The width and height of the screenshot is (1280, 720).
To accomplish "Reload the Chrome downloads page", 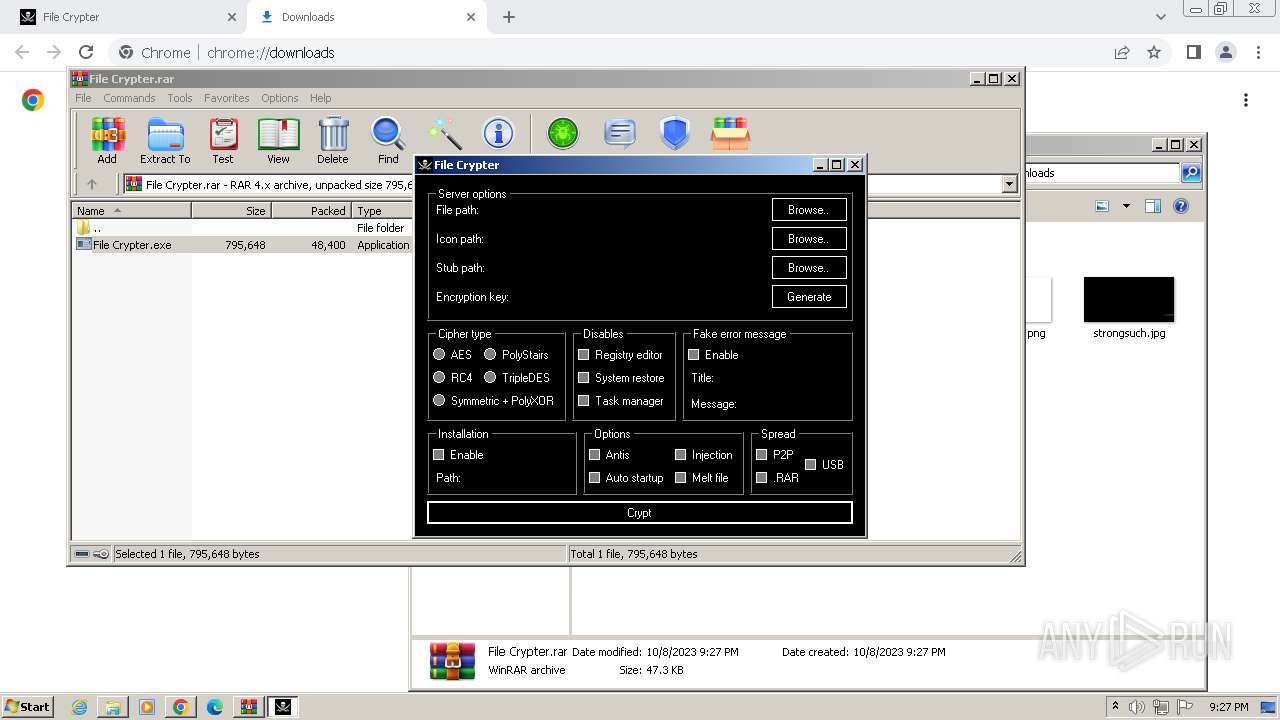I will coord(86,52).
